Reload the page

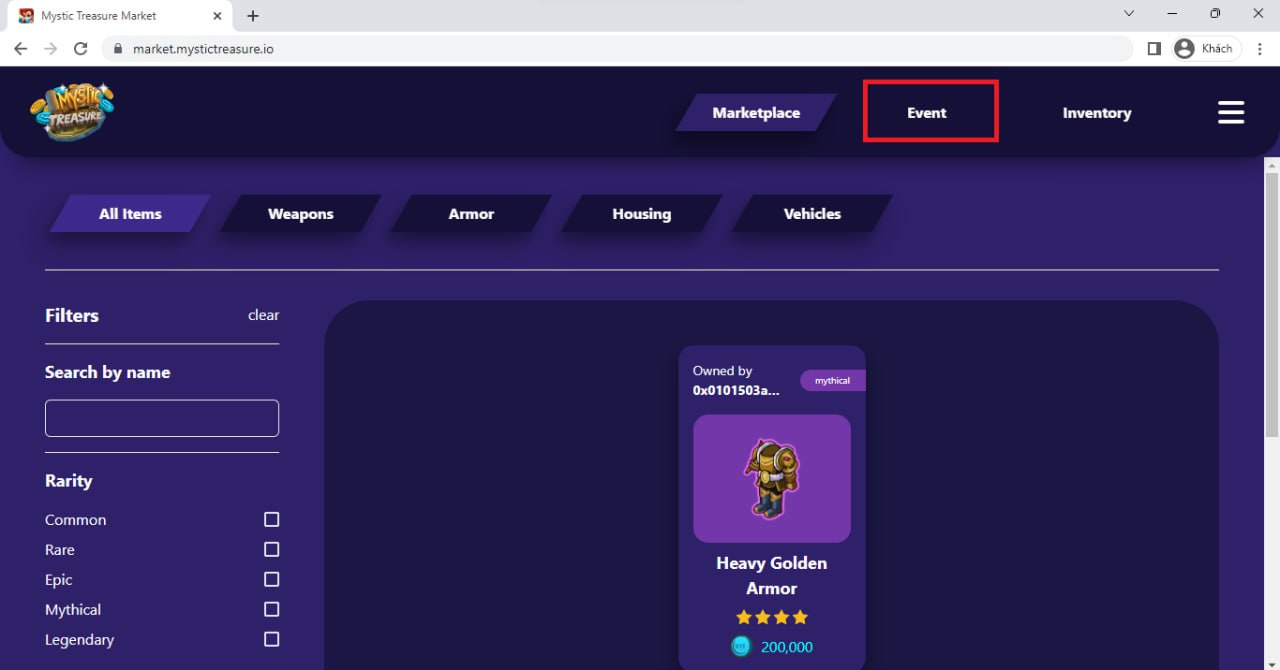[x=81, y=48]
